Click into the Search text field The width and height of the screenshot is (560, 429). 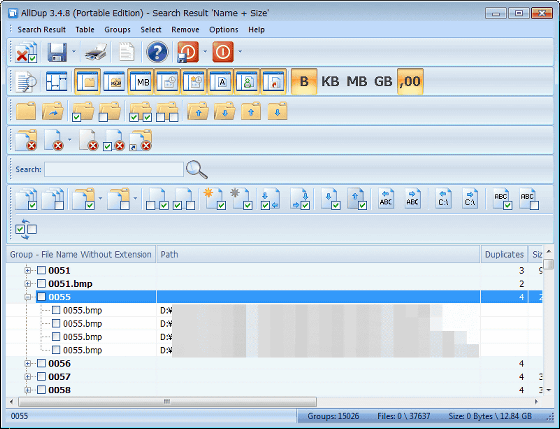pyautogui.click(x=114, y=169)
